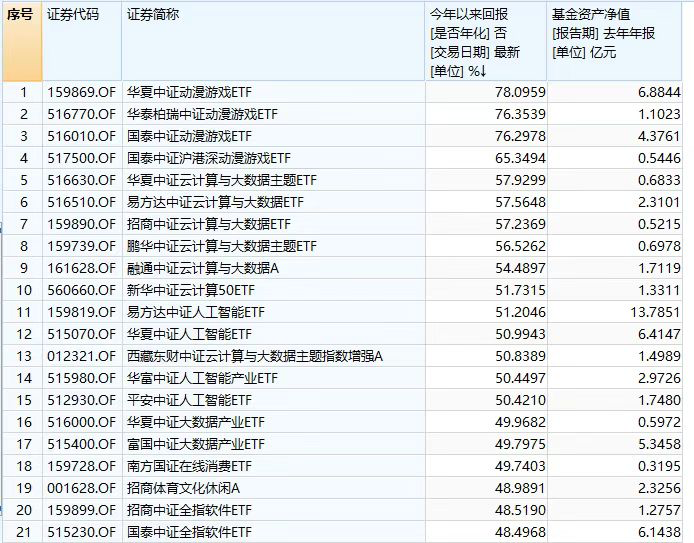Select net asset value 2.9726

[x=659, y=378]
